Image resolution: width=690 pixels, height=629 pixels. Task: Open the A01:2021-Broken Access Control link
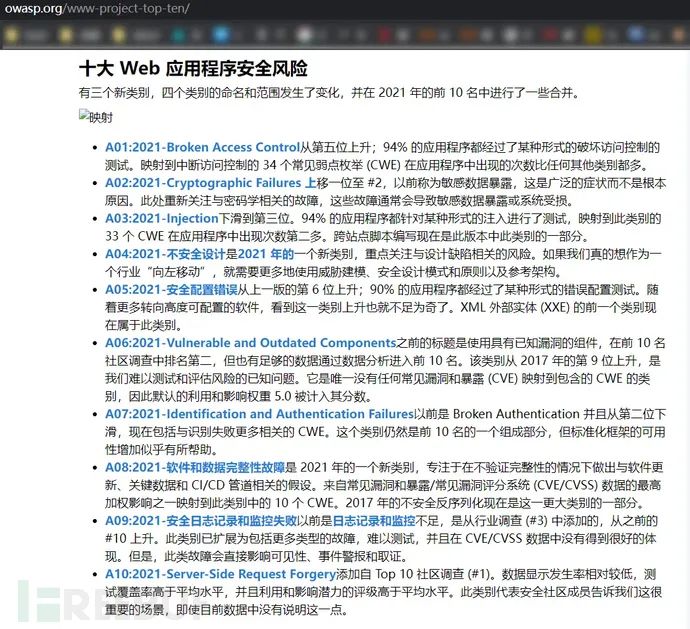coord(202,147)
